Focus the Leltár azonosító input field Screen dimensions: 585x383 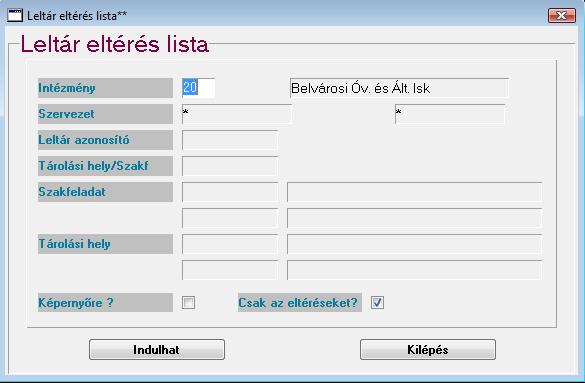230,140
